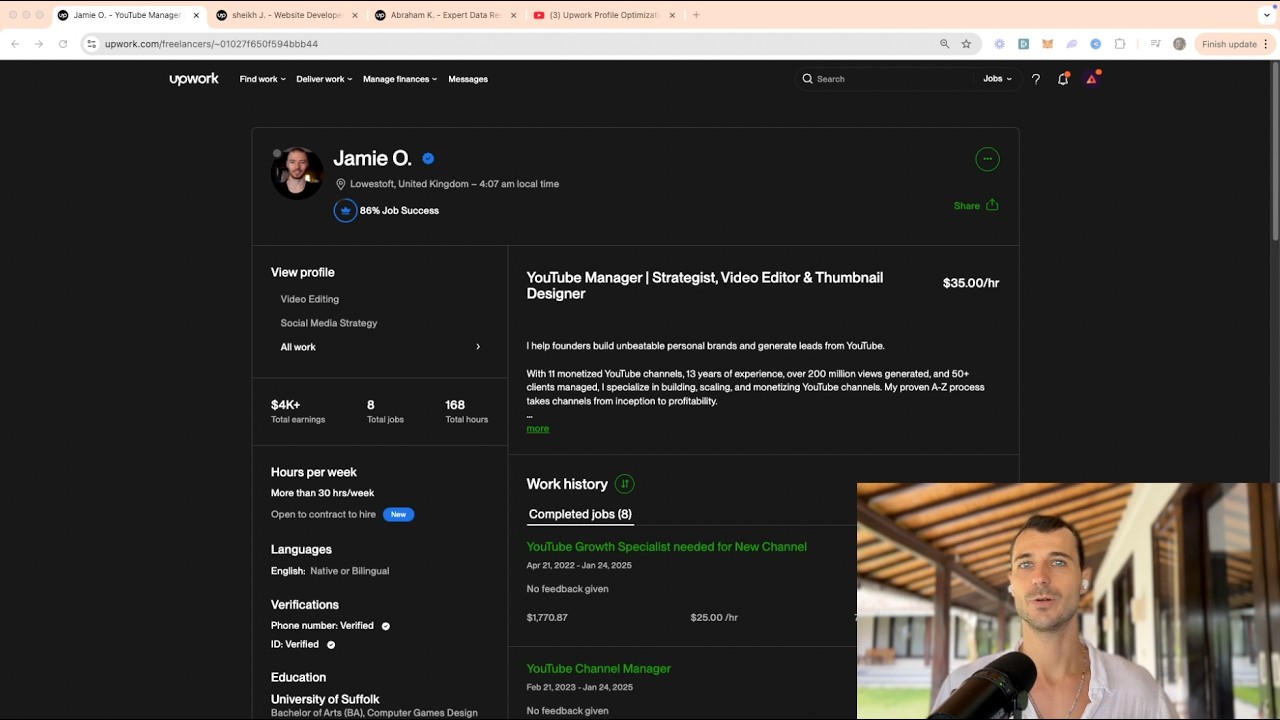Screen dimensions: 1280x720
Task: Click the work history sort icon
Action: click(x=625, y=484)
